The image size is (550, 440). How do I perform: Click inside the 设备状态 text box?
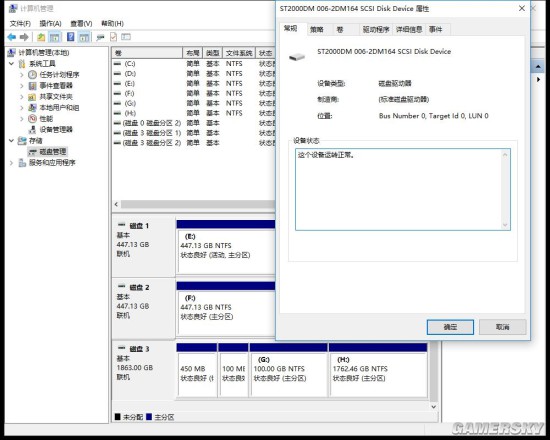click(x=403, y=189)
